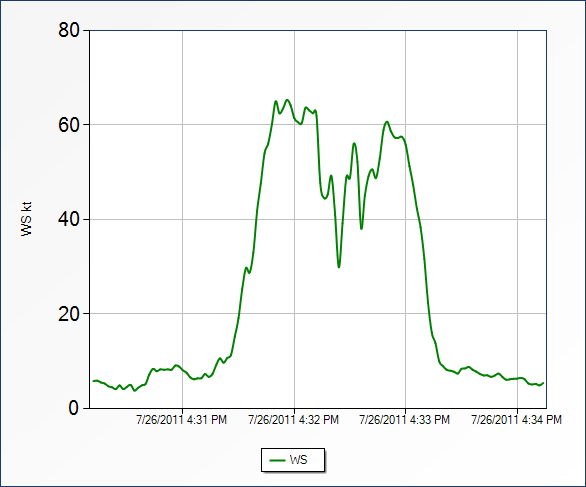Click the green WS legend line swatch
Screen dimensions: 586x487
[277, 460]
